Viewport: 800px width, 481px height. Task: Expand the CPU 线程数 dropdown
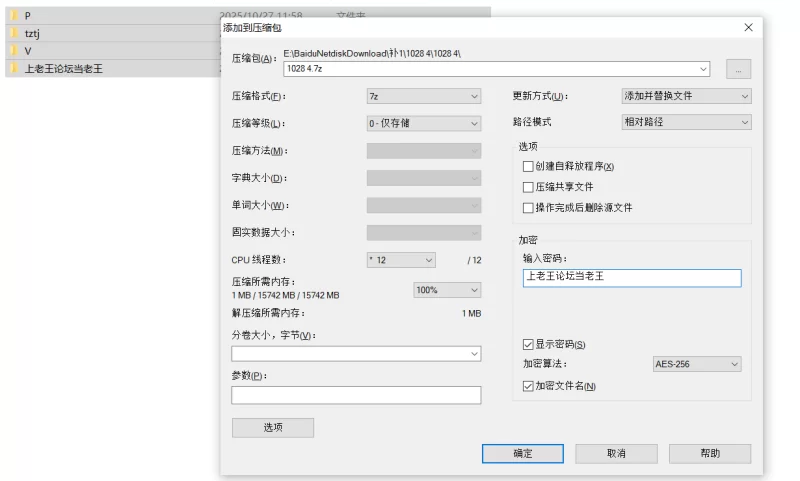tap(401, 260)
